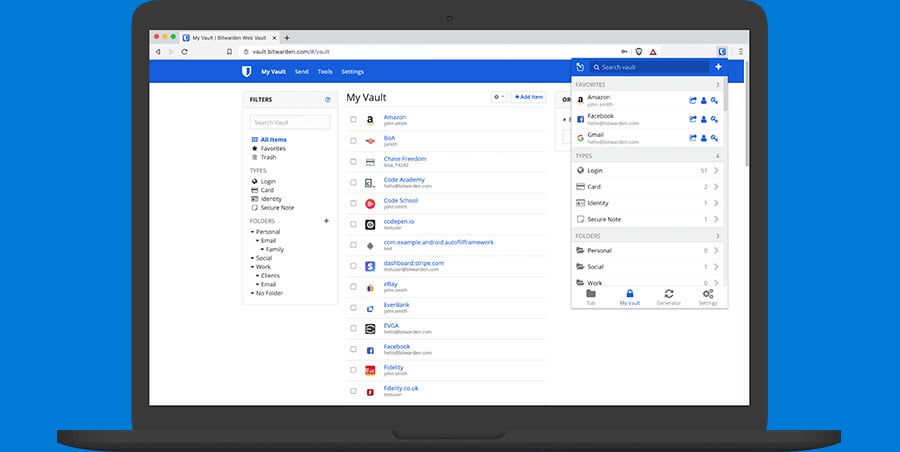Image resolution: width=900 pixels, height=452 pixels.
Task: Expand Identity type in extension popup
Action: click(716, 203)
